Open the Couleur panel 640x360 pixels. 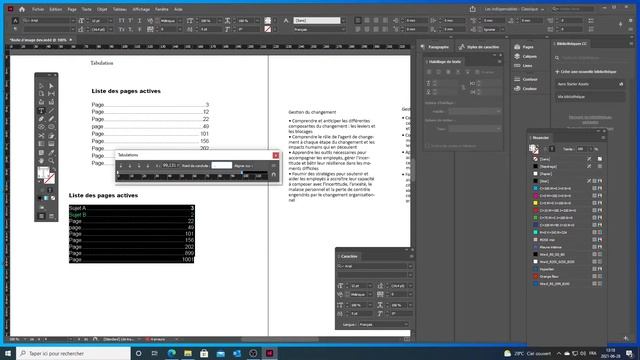(527, 89)
